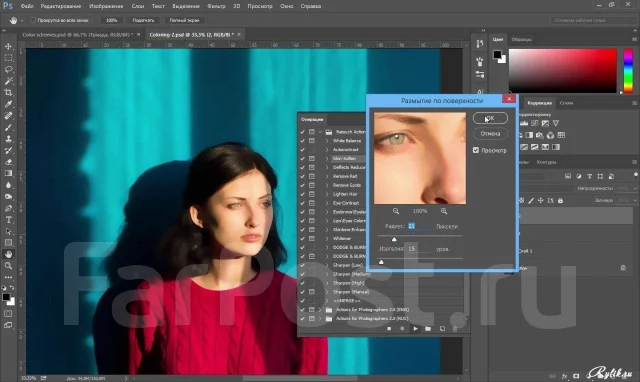This screenshot has width=640, height=382.
Task: Click the Stop button in Actions panel
Action: (x=389, y=329)
